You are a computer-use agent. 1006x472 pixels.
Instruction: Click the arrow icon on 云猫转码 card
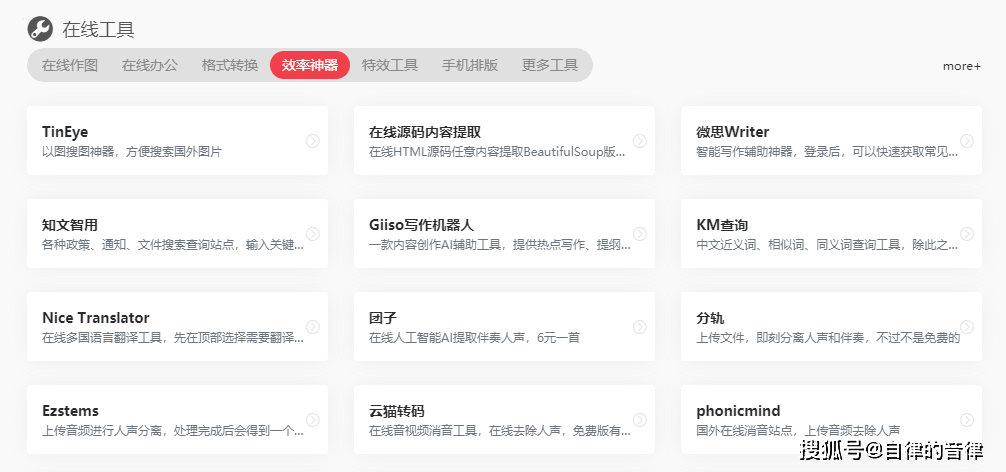640,420
